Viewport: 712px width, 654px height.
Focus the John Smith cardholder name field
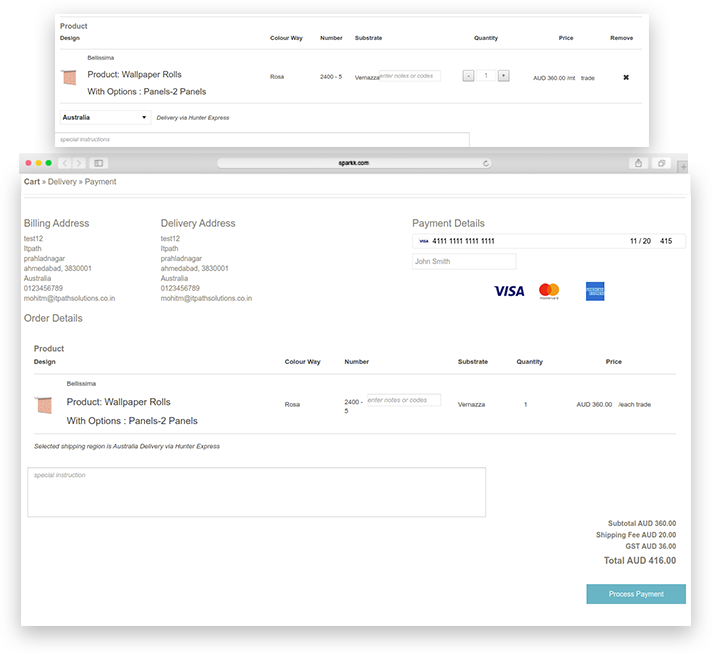tap(464, 261)
